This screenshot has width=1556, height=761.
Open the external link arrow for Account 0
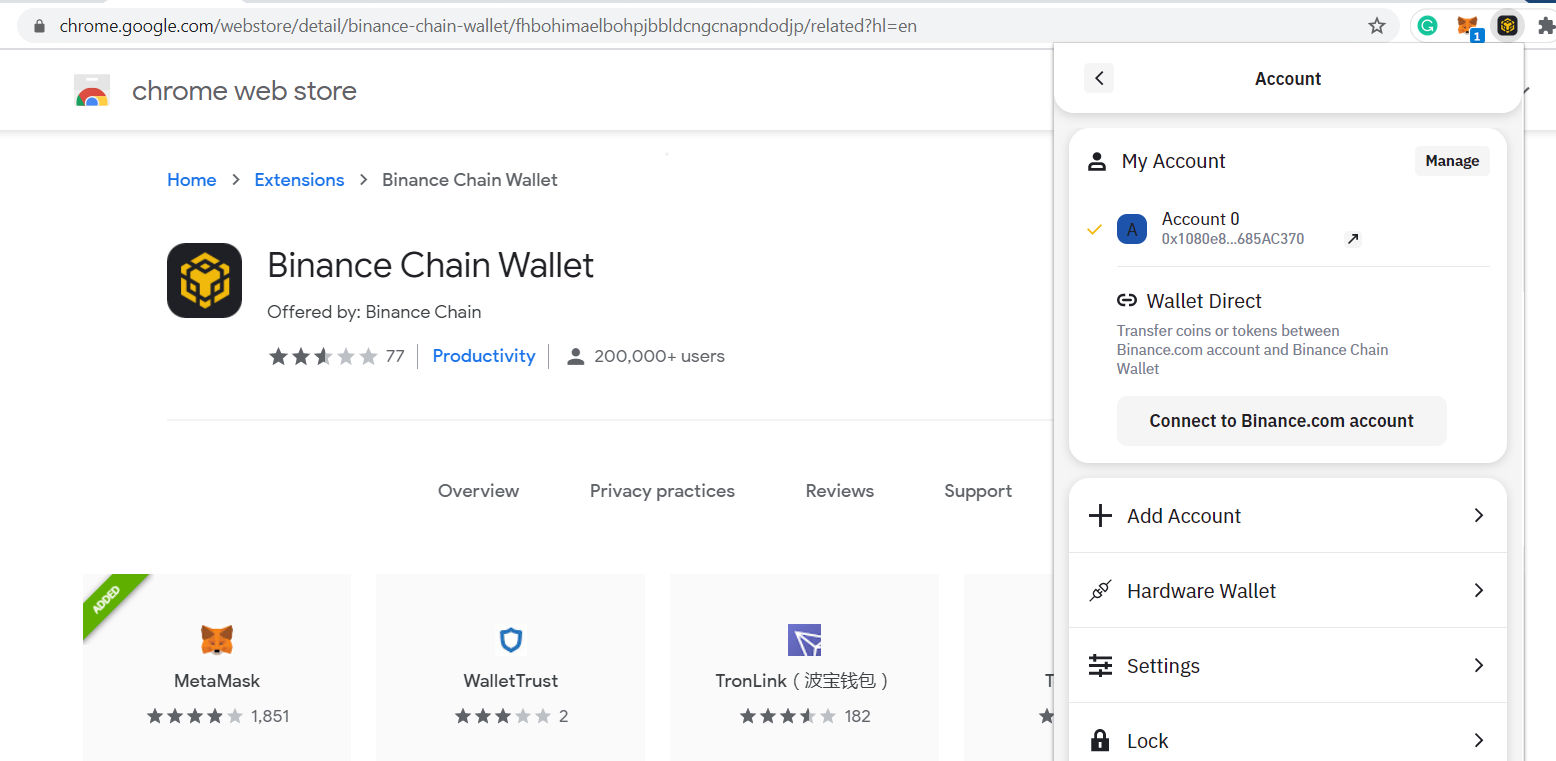pos(1353,239)
